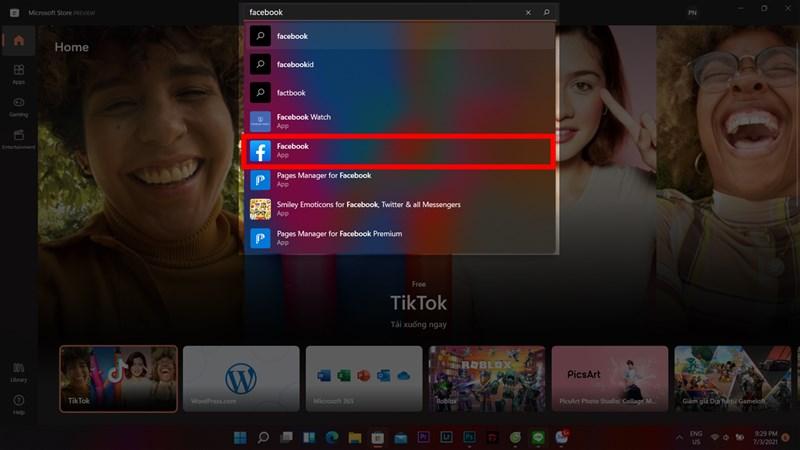Image resolution: width=800 pixels, height=450 pixels.
Task: Select the 'factbook' search suggestion
Action: pos(399,93)
